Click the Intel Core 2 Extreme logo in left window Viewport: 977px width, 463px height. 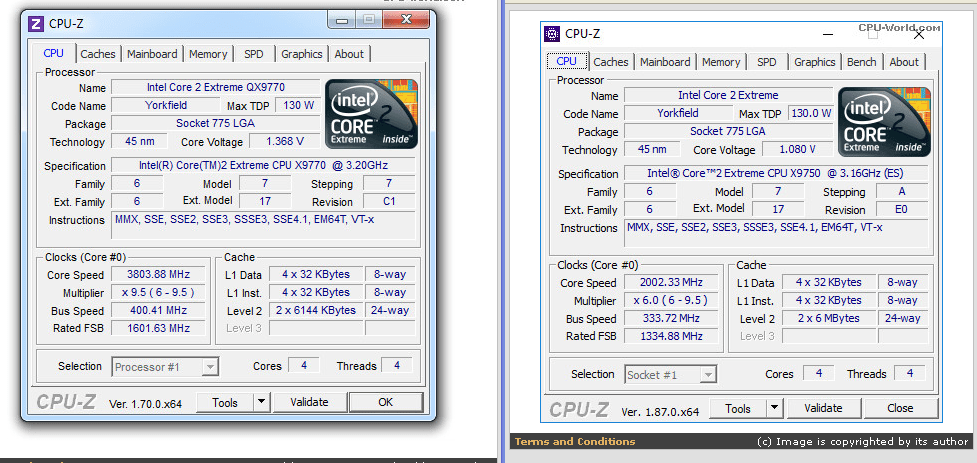pyautogui.click(x=371, y=114)
